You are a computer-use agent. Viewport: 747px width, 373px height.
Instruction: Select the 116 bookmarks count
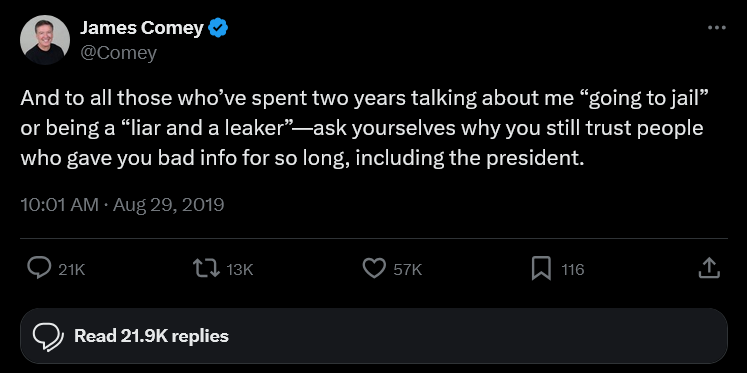[x=573, y=270]
